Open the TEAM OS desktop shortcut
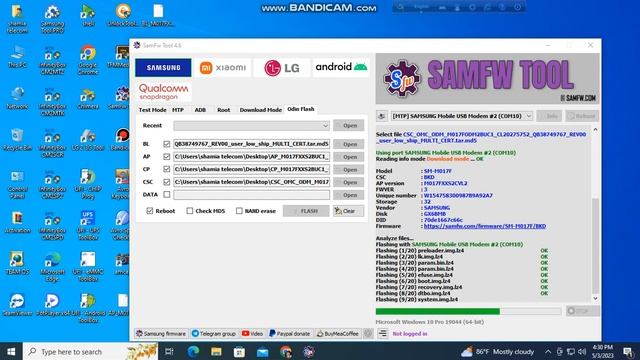Viewport: 640px width, 360px height. pyautogui.click(x=17, y=263)
